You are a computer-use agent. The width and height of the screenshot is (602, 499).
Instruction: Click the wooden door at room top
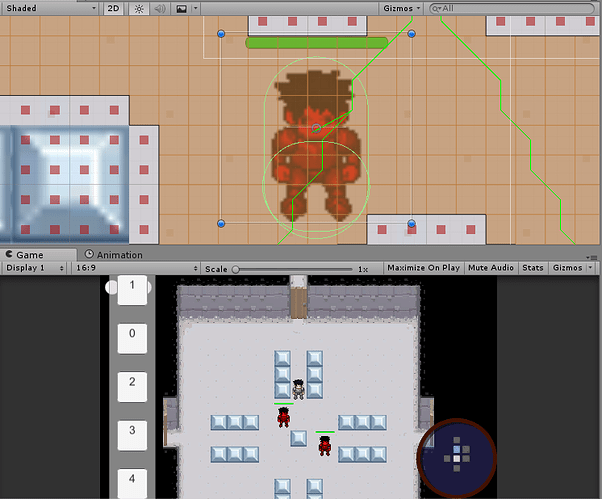click(298, 303)
